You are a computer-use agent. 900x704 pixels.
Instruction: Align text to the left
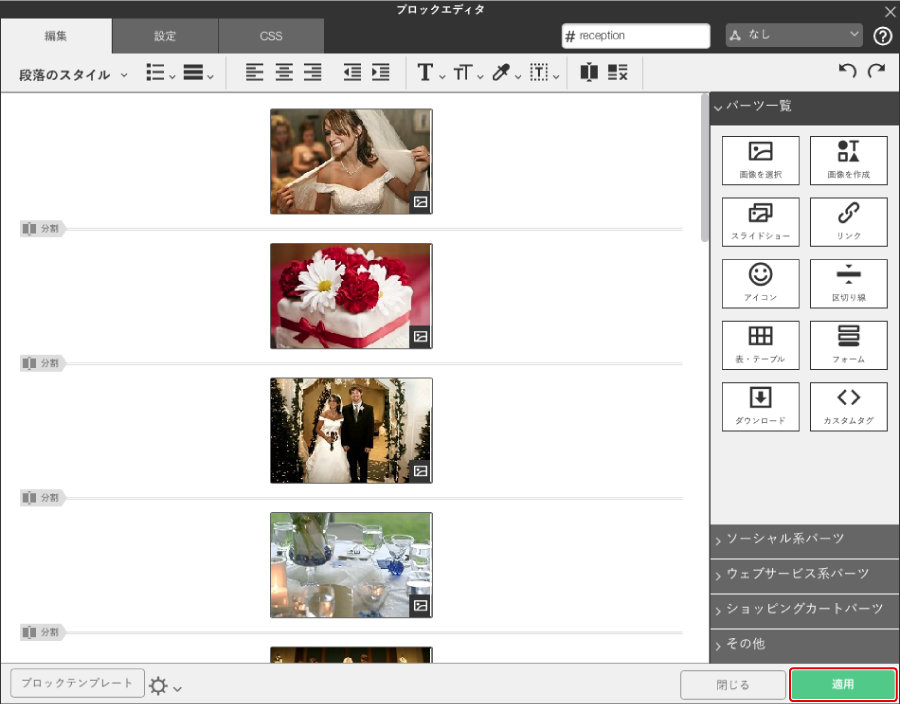(x=254, y=72)
